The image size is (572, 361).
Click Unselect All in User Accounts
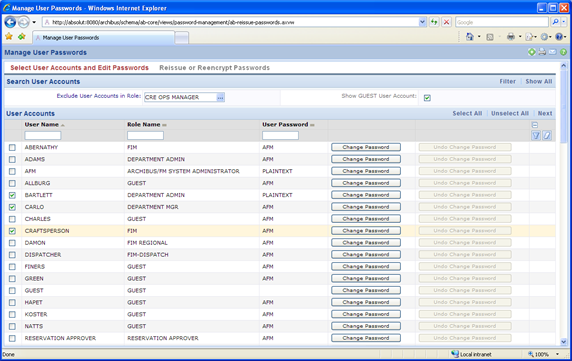[x=510, y=113]
